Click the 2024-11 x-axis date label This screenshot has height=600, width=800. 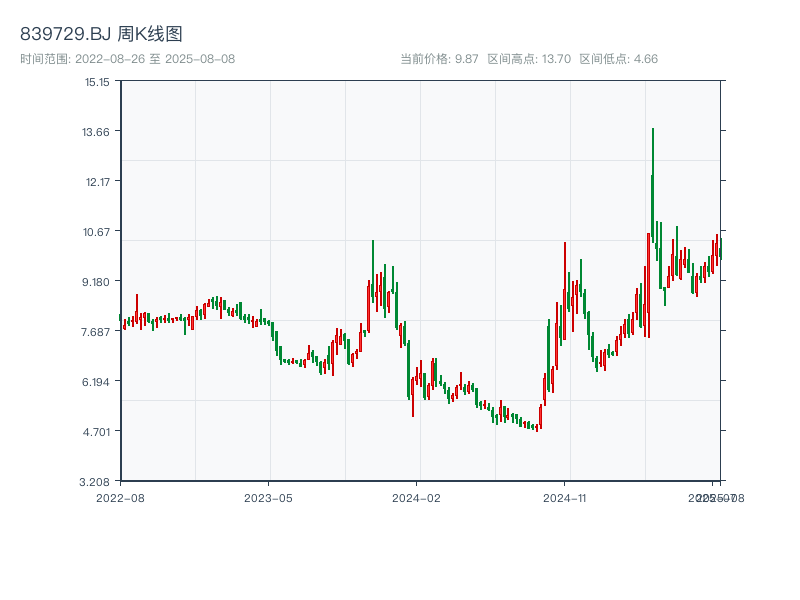click(x=565, y=498)
